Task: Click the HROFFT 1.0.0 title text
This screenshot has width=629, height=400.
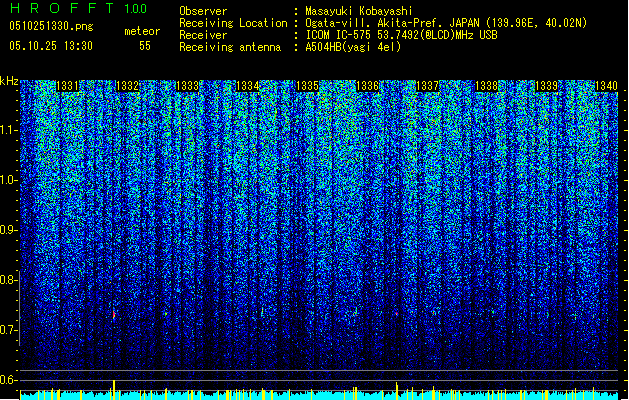Action: click(x=79, y=8)
